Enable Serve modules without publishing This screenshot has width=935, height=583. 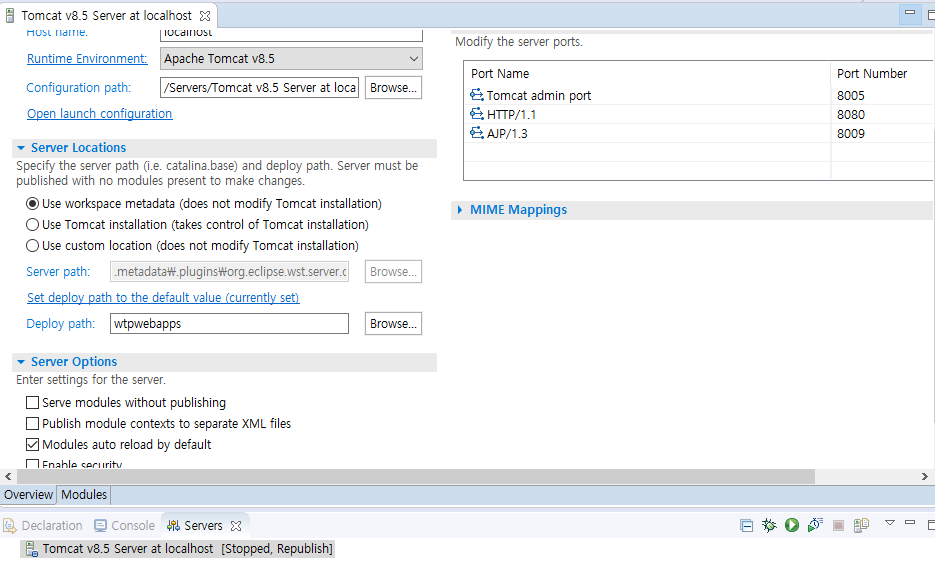click(x=33, y=403)
